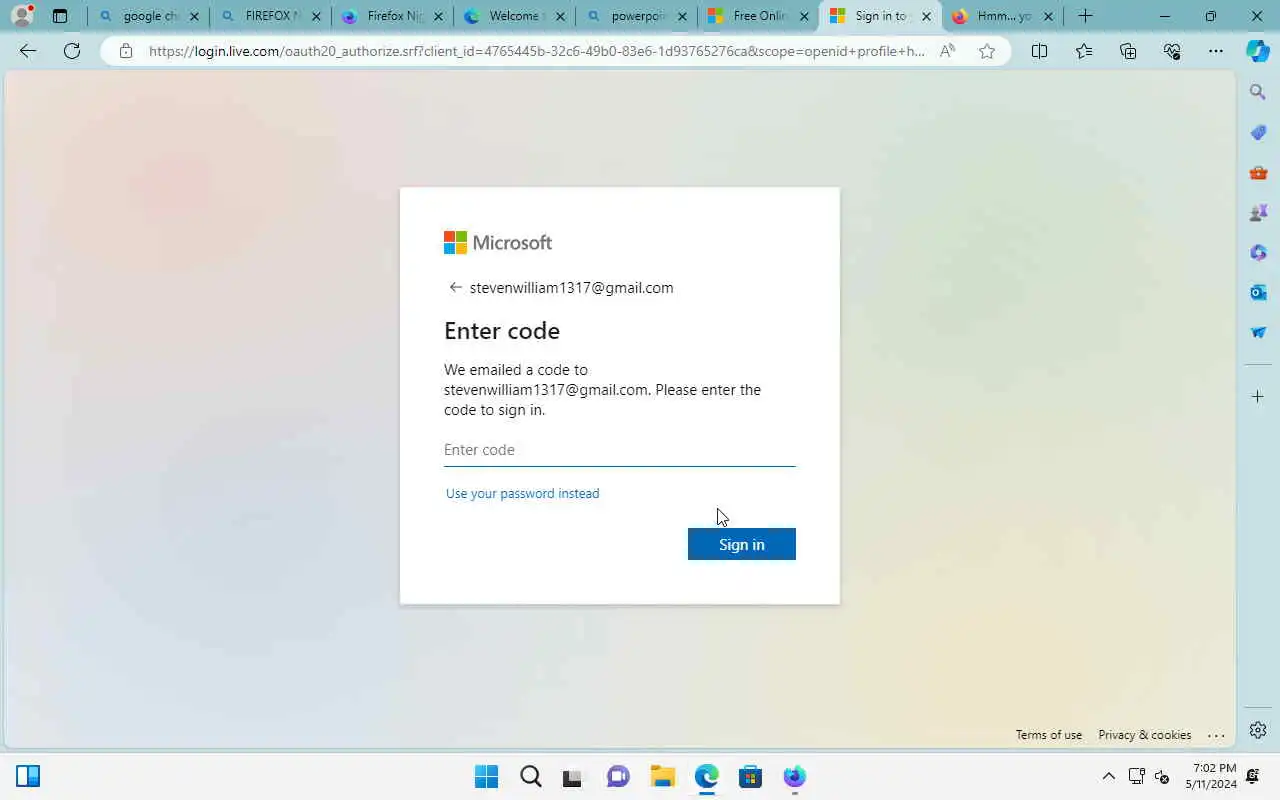Switch to the 'Firefox Nig' tab
This screenshot has height=800, width=1280.
[x=394, y=16]
